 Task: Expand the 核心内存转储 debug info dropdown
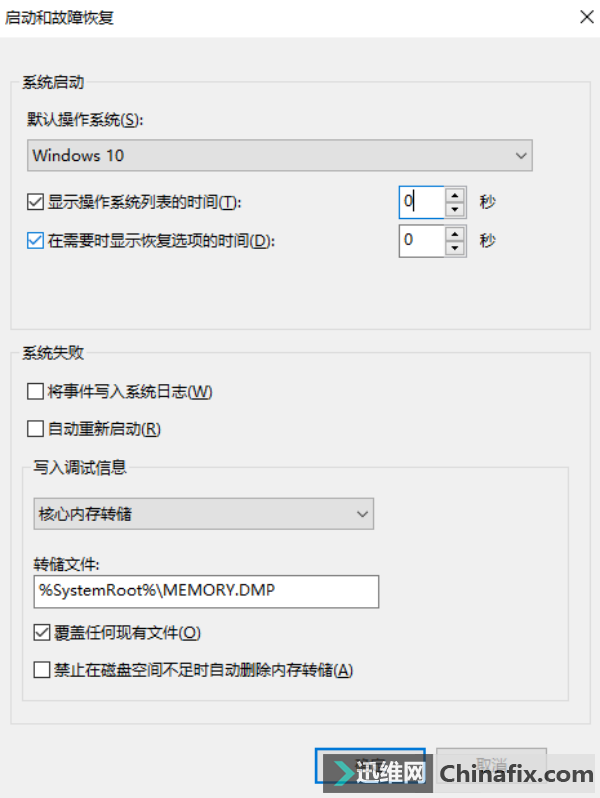tap(204, 514)
